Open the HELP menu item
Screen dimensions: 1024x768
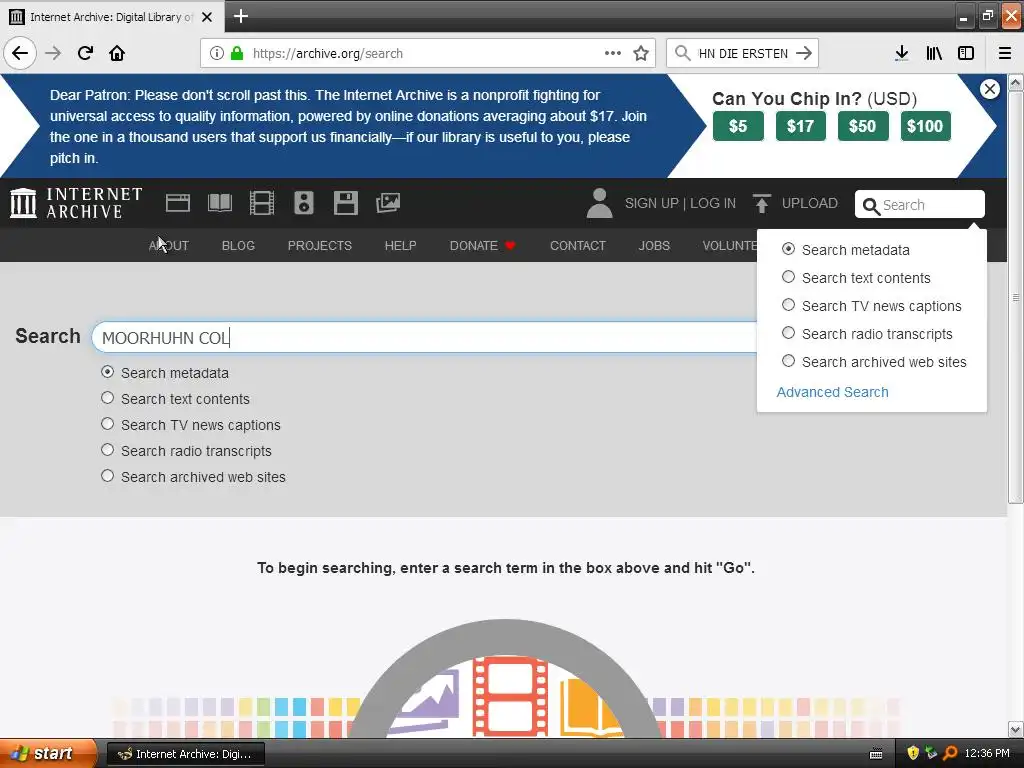point(400,246)
